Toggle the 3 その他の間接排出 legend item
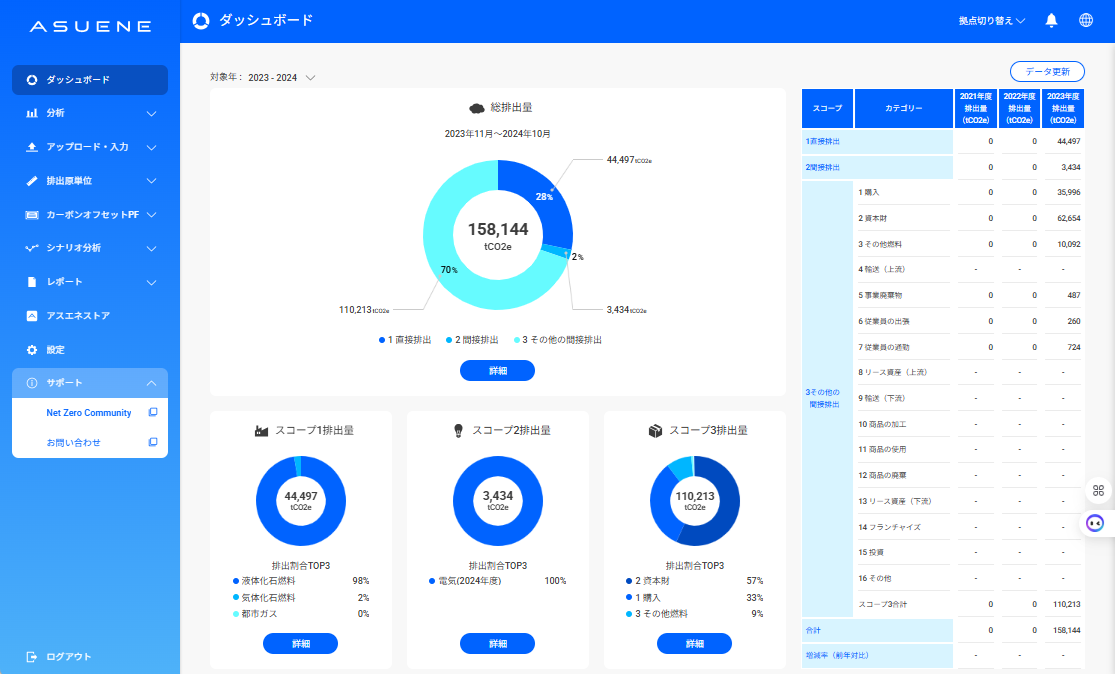The height and width of the screenshot is (674, 1115). click(x=558, y=340)
